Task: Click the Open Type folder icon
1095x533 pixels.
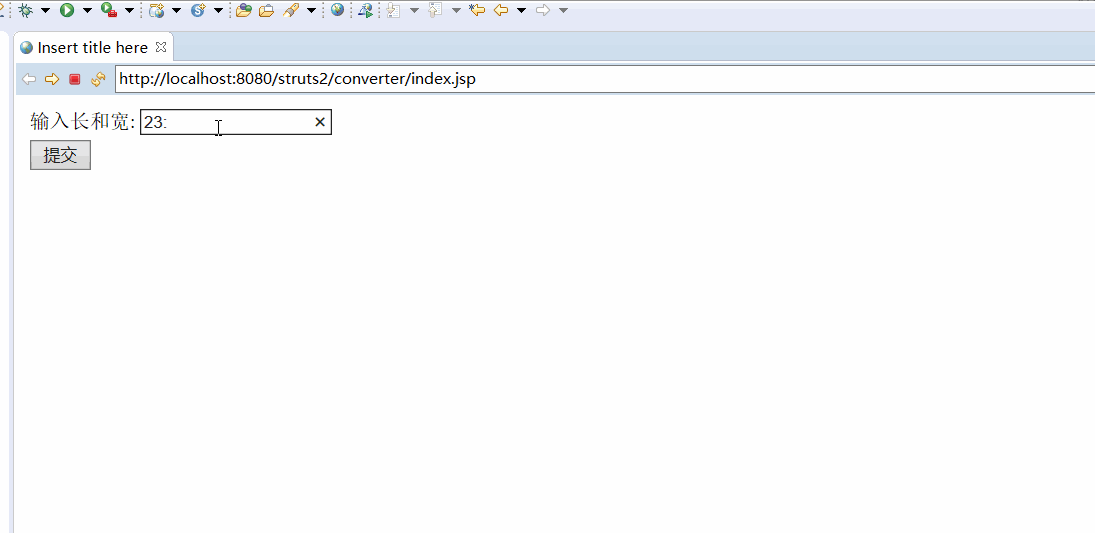Action: pyautogui.click(x=243, y=10)
